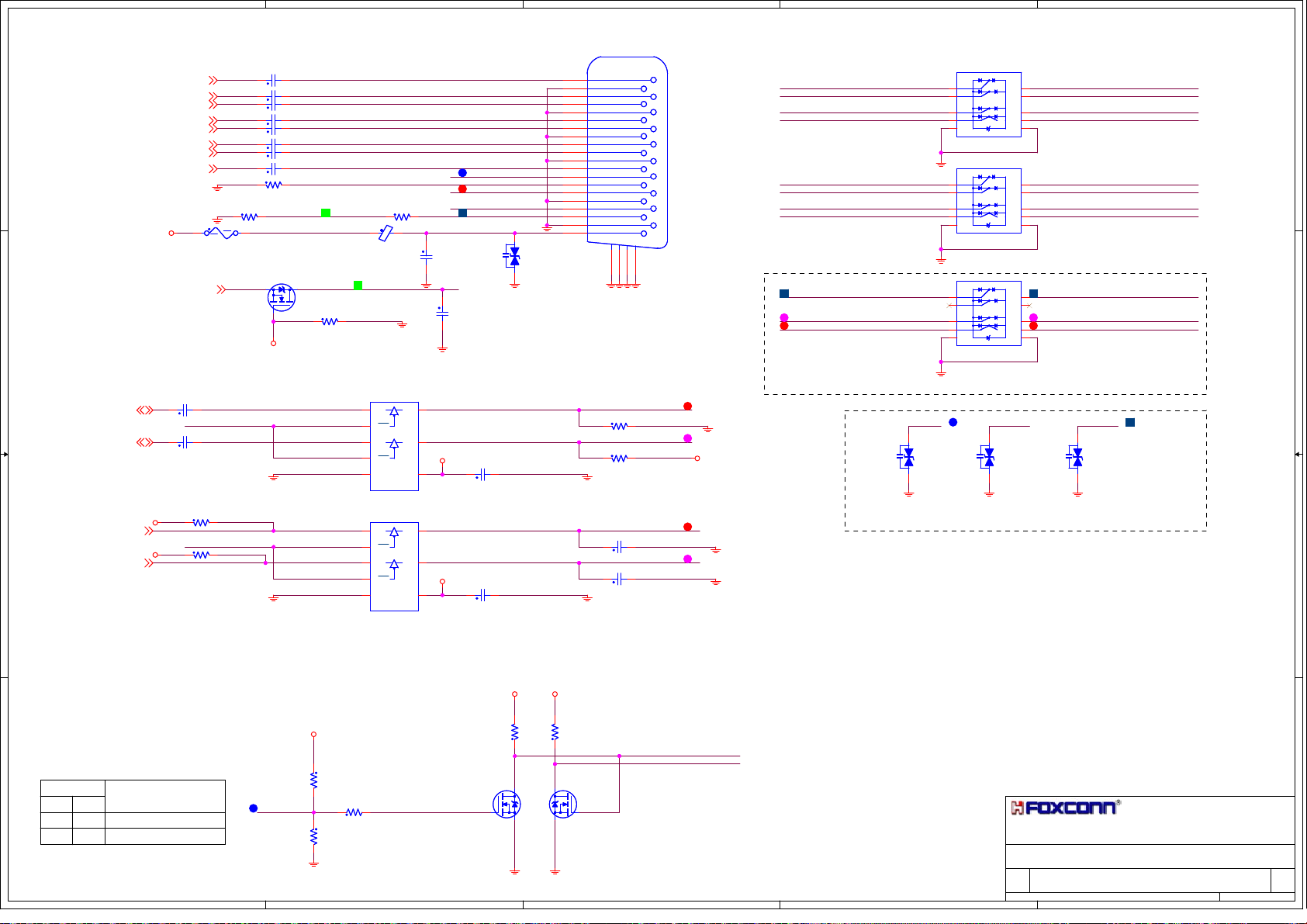Click the middle TVS diode in dashed box
The width and height of the screenshot is (1307, 924).
[987, 458]
